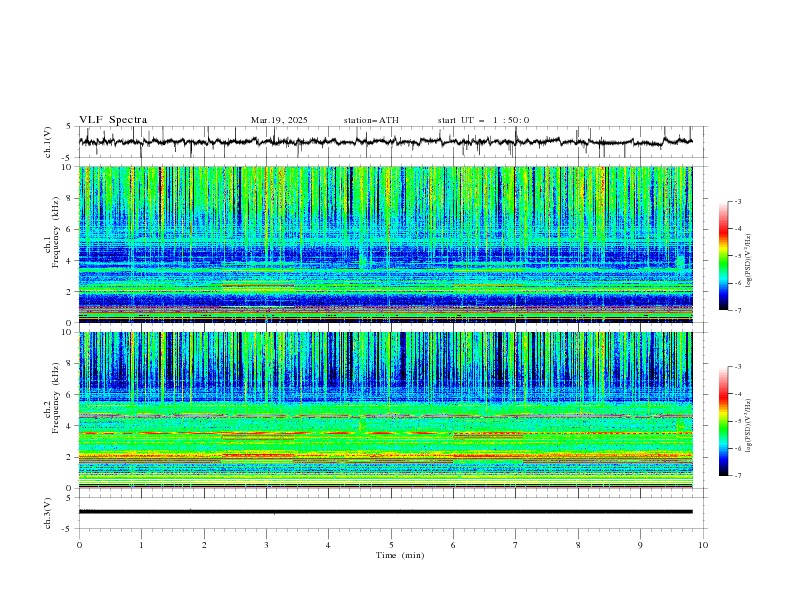
Task: Click time axis tick label "6"
Action: pyautogui.click(x=454, y=545)
